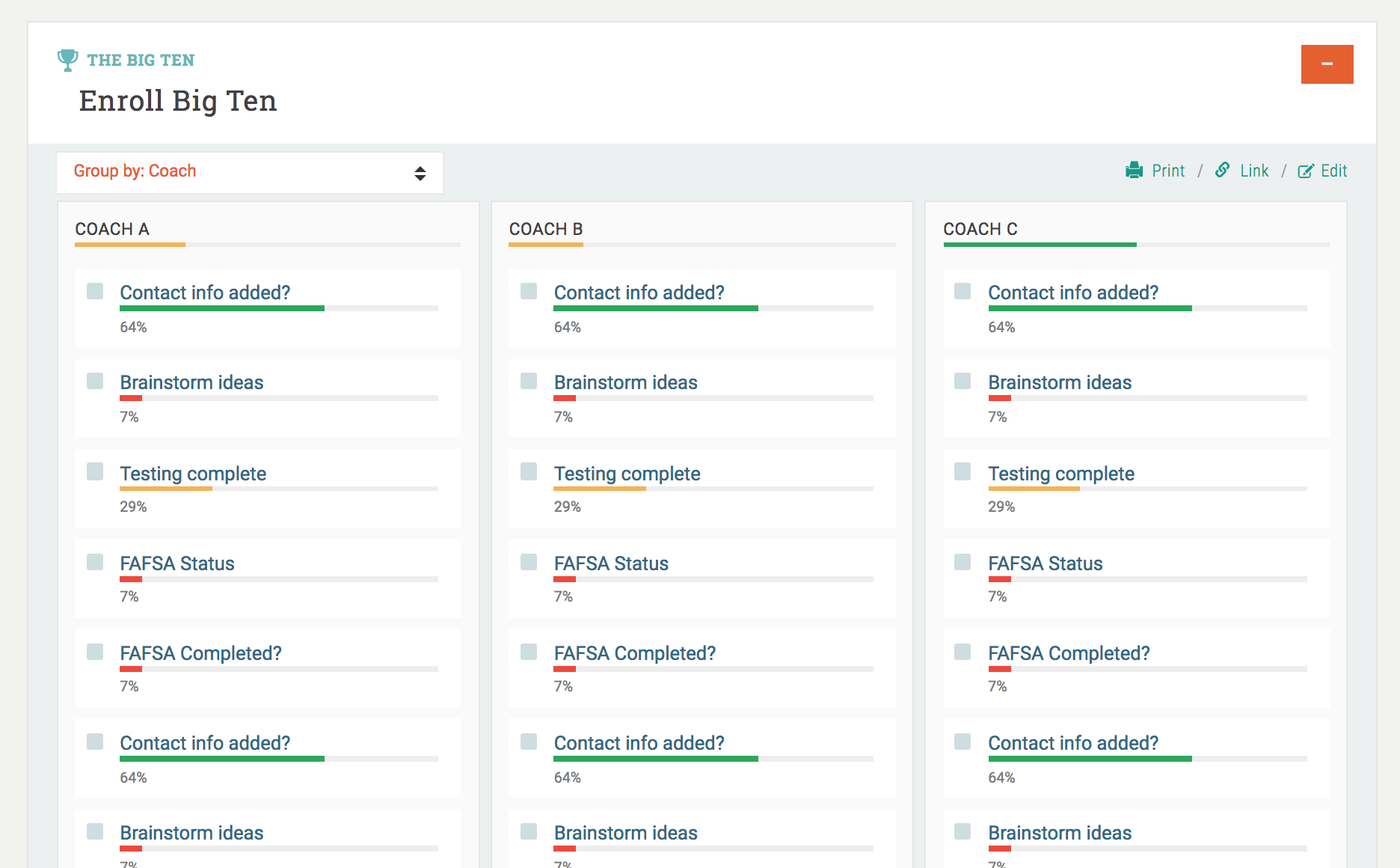Toggle FAFSA Status checkbox under Coach A

(x=95, y=562)
